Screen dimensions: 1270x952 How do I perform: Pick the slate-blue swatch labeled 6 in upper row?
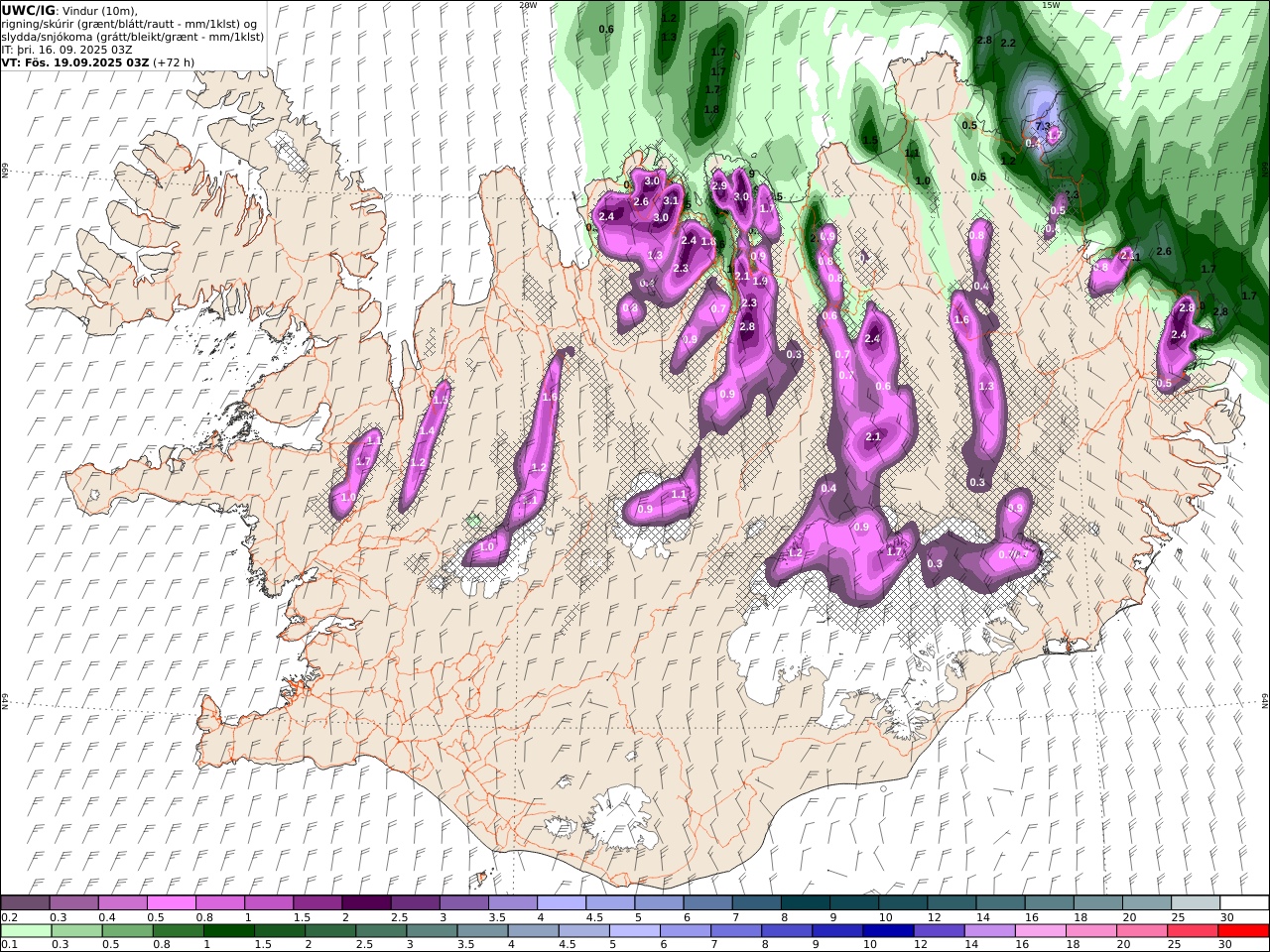tap(708, 902)
